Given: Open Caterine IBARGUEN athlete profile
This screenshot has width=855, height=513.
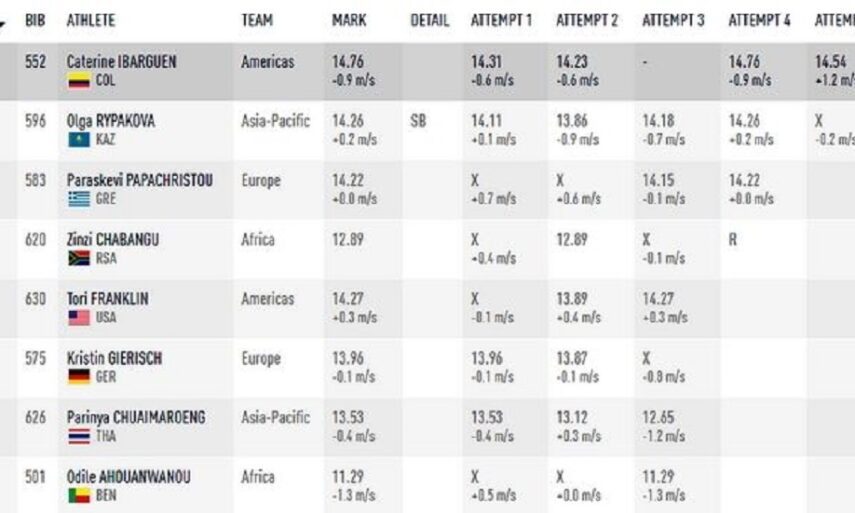Looking at the screenshot, I should click(x=121, y=62).
